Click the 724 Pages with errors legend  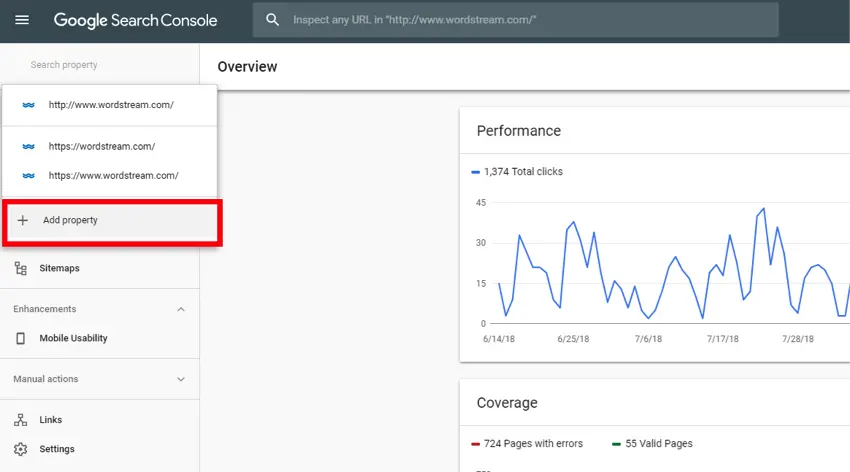click(527, 444)
